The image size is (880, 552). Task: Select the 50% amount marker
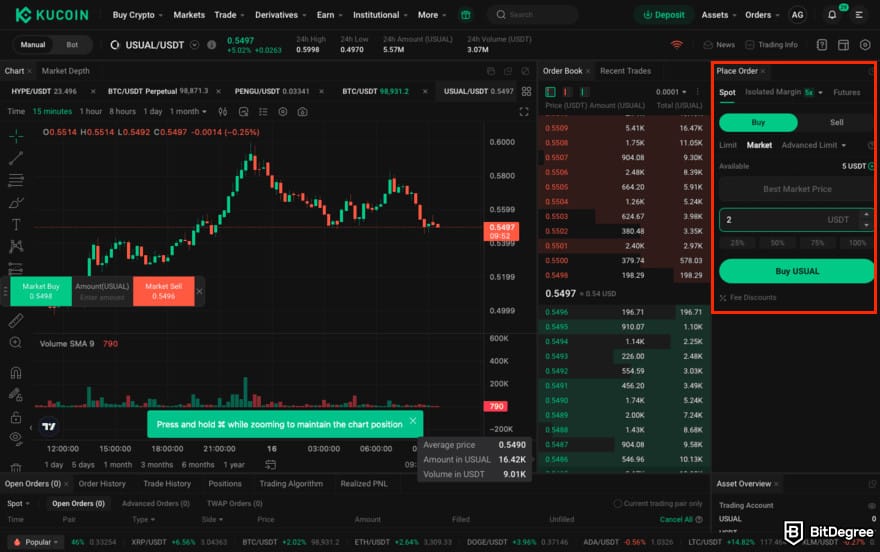(x=777, y=243)
